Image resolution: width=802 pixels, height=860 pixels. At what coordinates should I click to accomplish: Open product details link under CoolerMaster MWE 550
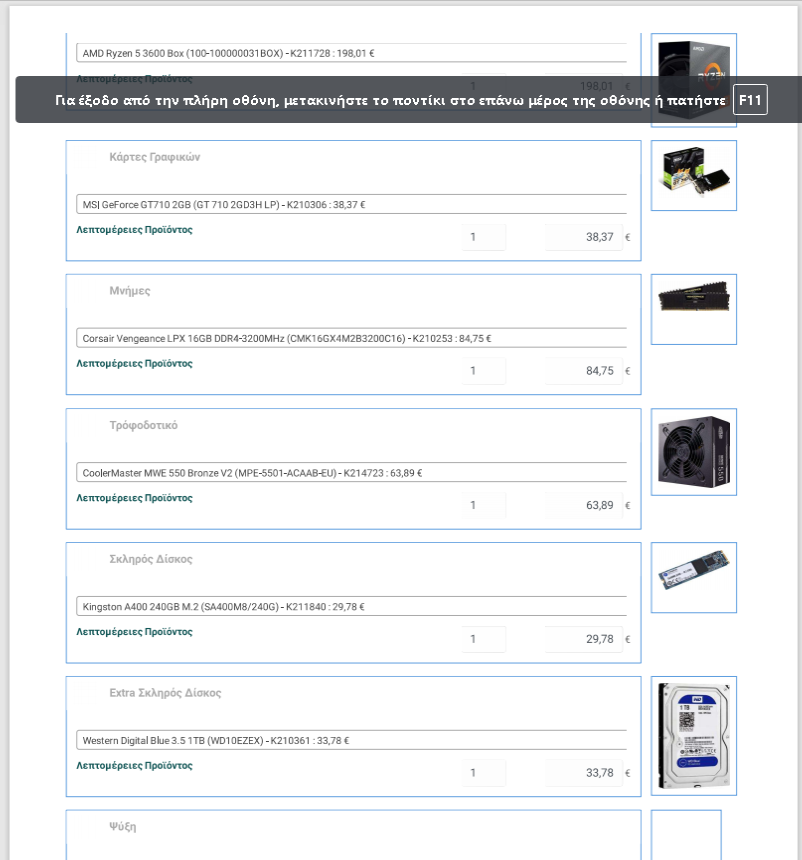(x=134, y=497)
